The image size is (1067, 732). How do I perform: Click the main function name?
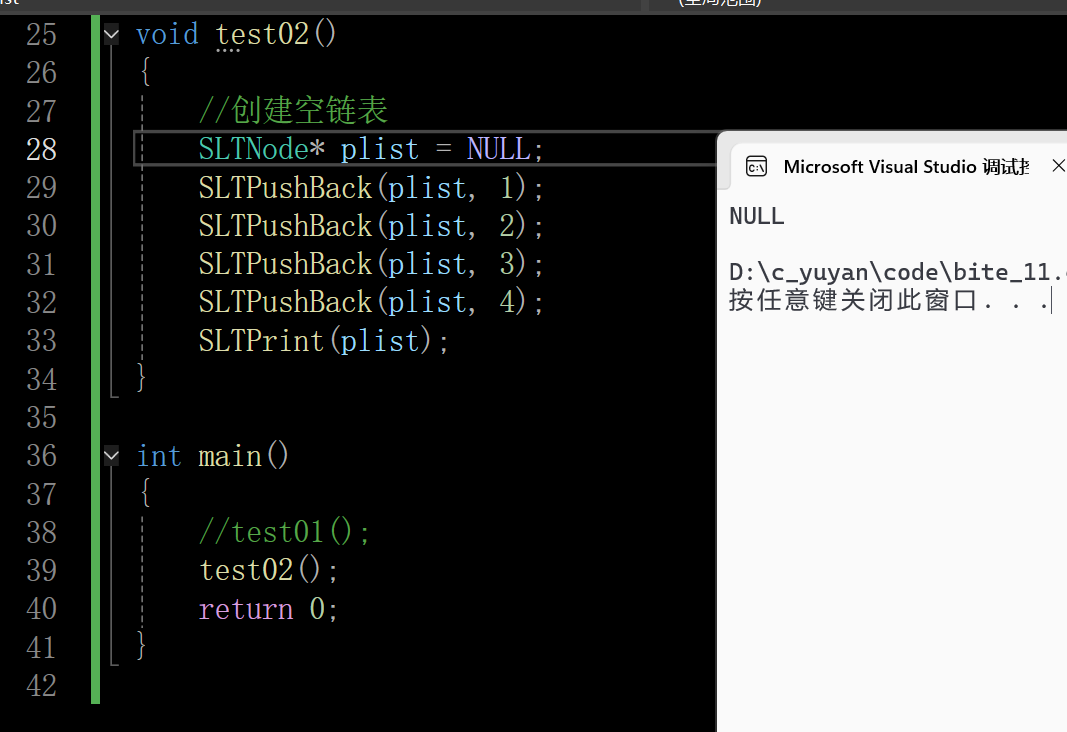pos(231,456)
